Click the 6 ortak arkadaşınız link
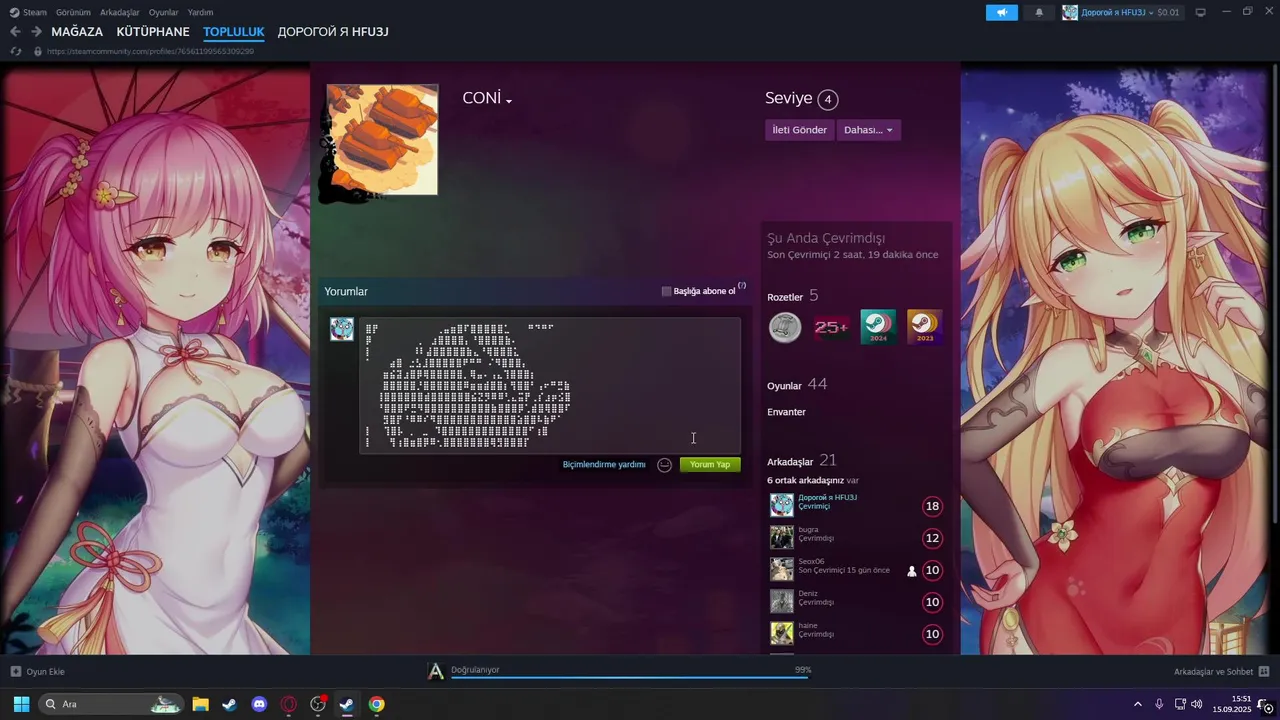 (813, 481)
